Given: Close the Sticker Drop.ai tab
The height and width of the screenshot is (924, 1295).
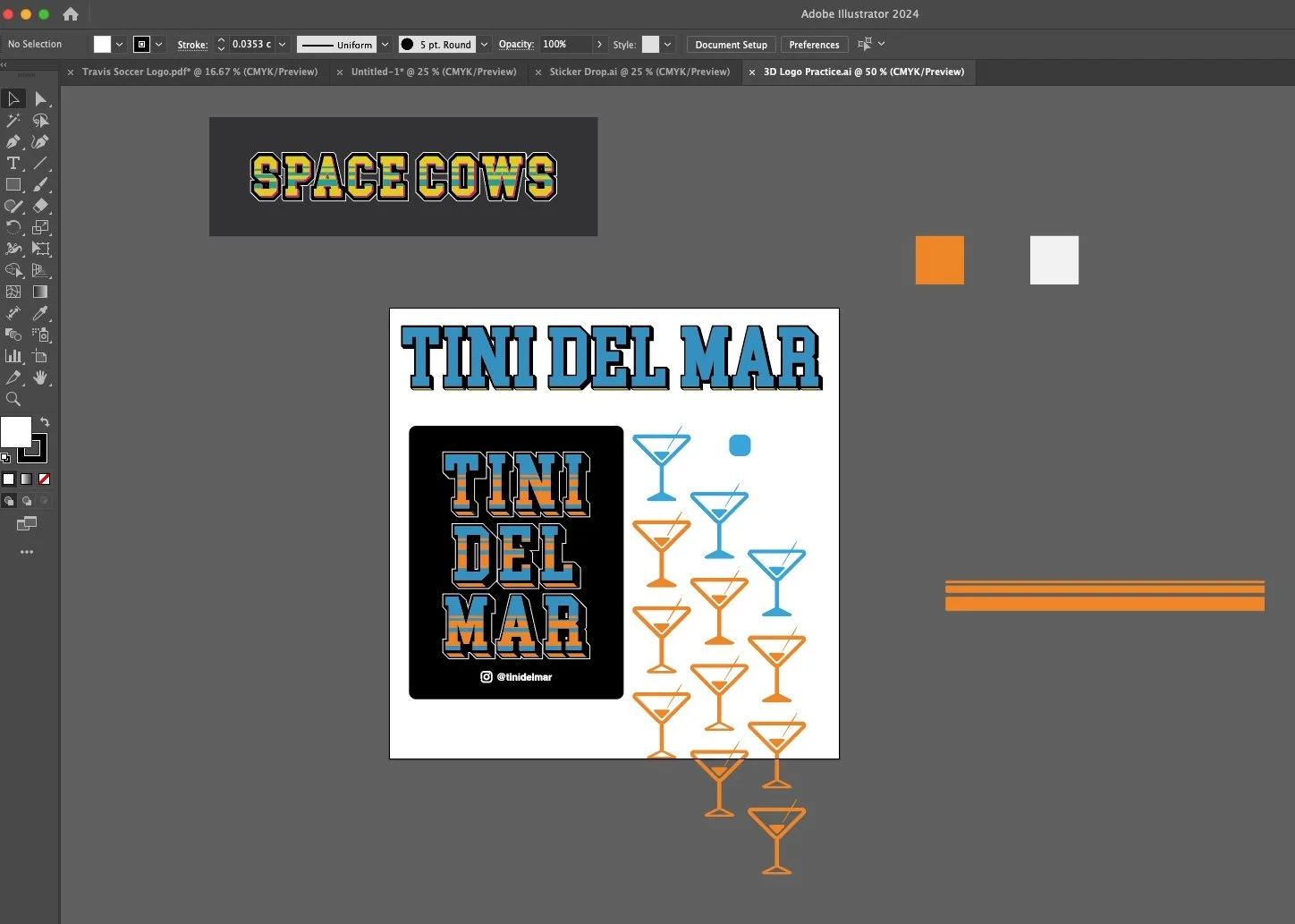Looking at the screenshot, I should (x=537, y=72).
